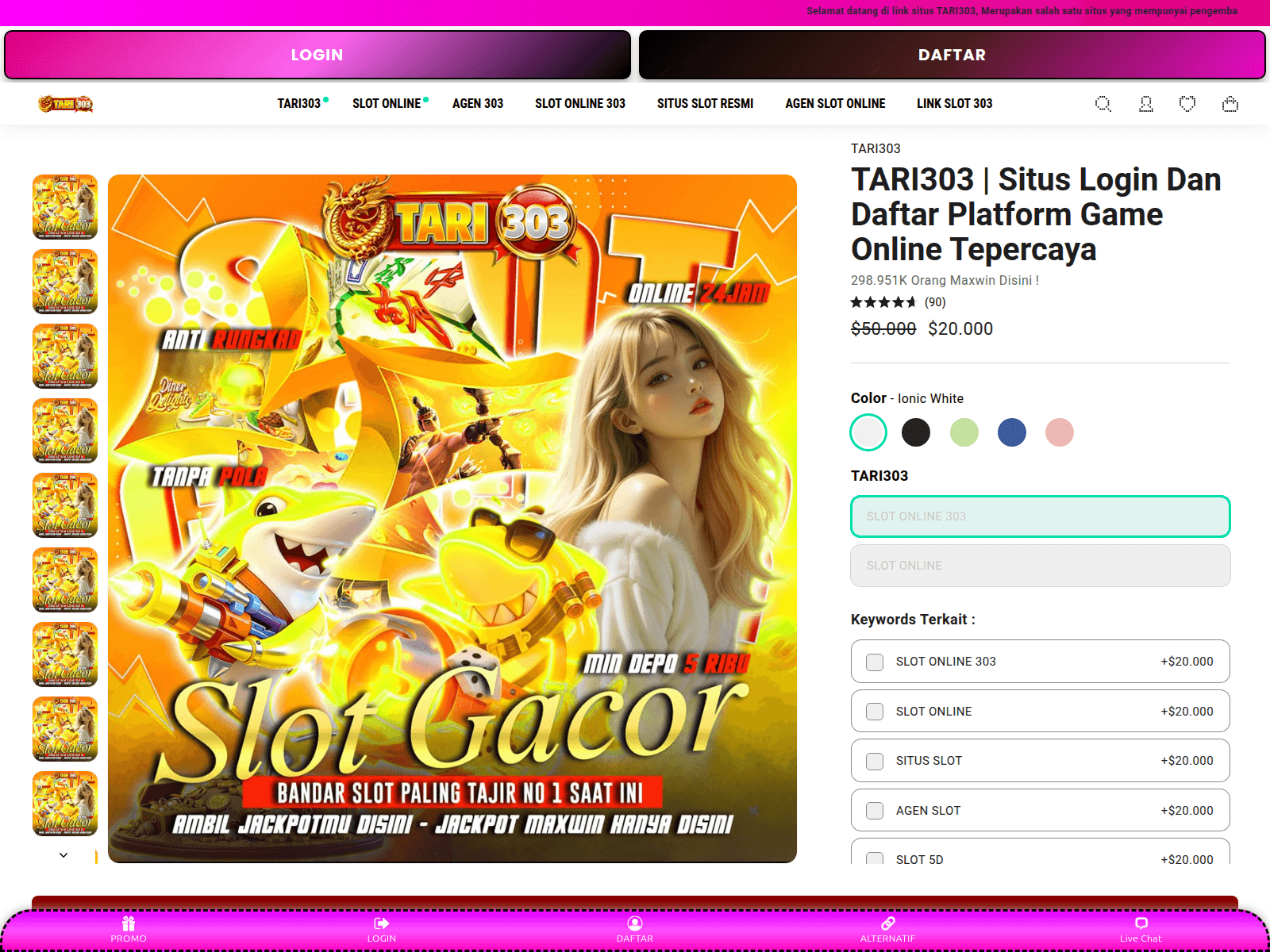The image size is (1270, 952).
Task: Click the account icon in the header
Action: coord(1145,104)
